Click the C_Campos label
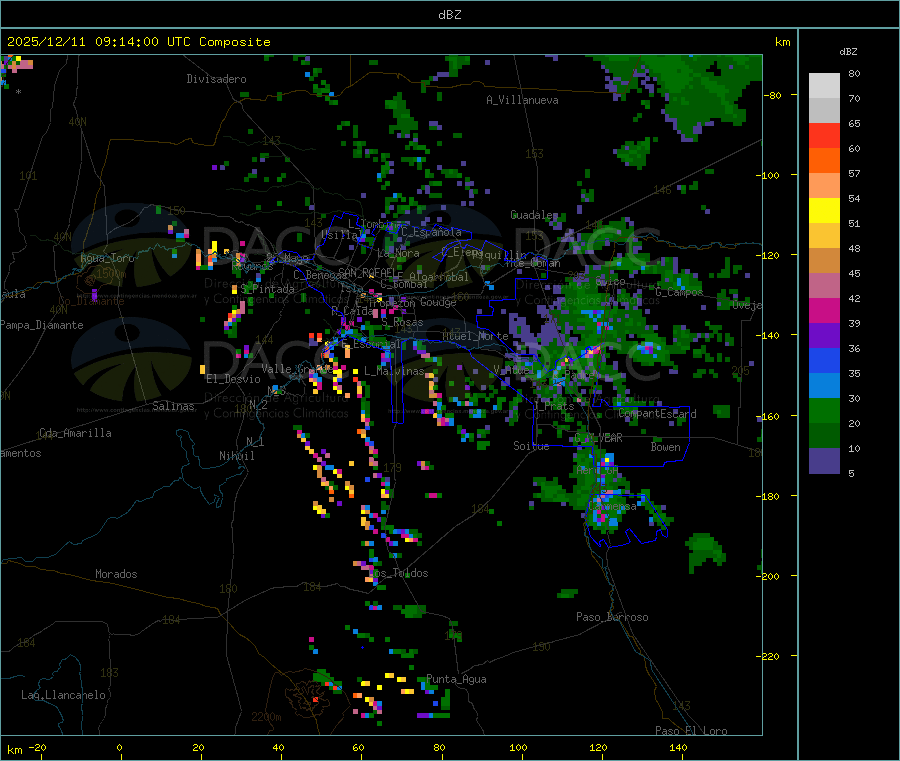This screenshot has height=761, width=900. (679, 292)
